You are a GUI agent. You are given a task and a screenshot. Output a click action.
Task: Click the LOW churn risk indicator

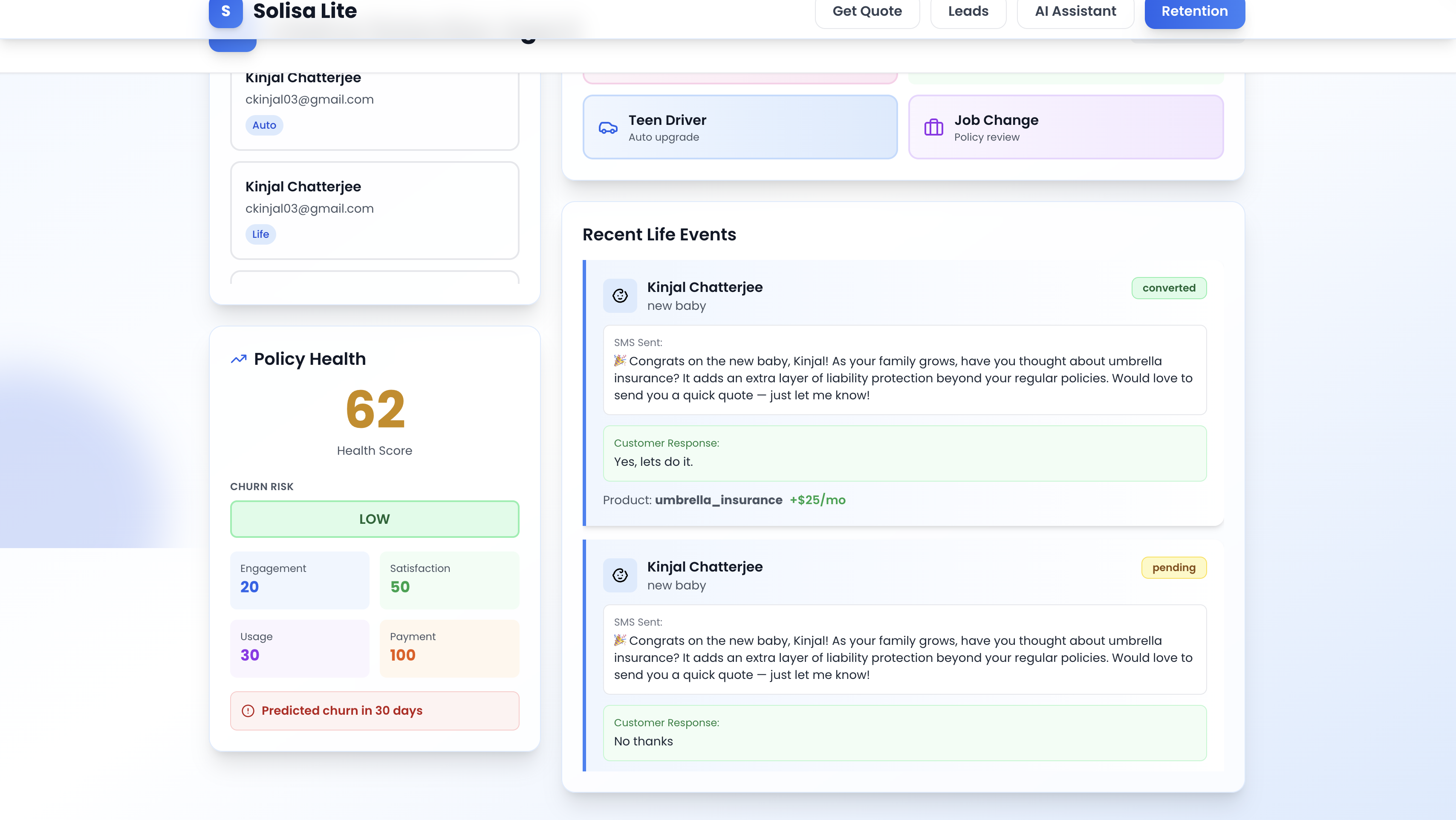click(x=374, y=519)
